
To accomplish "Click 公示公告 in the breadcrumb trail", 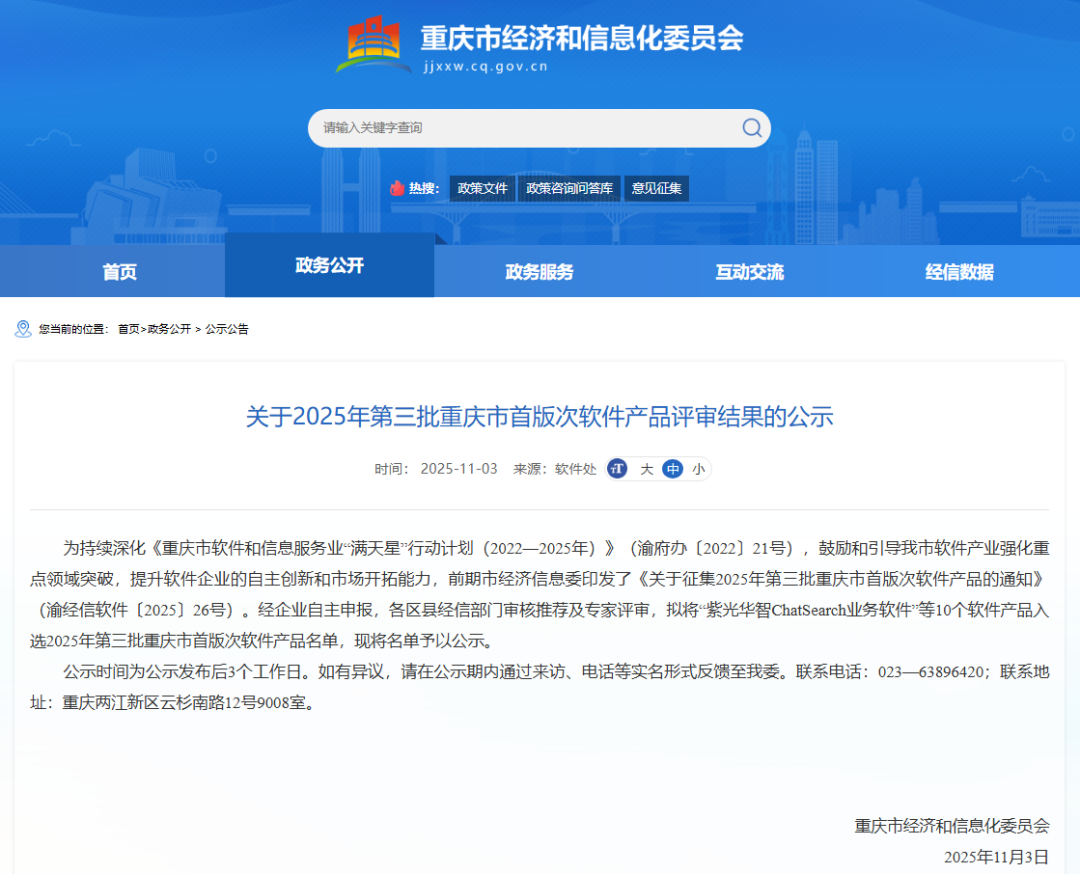I will tap(227, 329).
